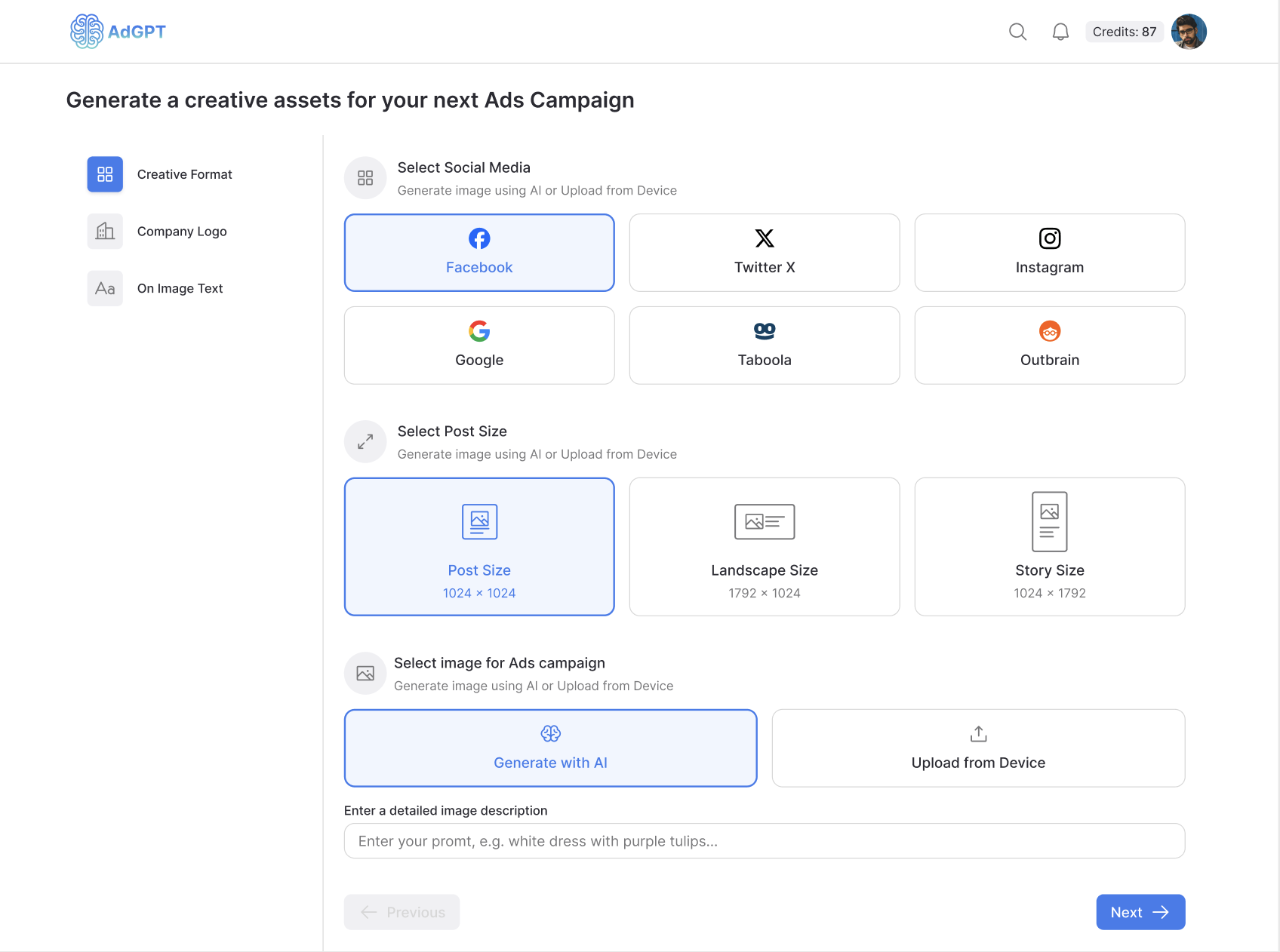This screenshot has height=952, width=1280.
Task: Open the user profile avatar
Action: click(1189, 32)
